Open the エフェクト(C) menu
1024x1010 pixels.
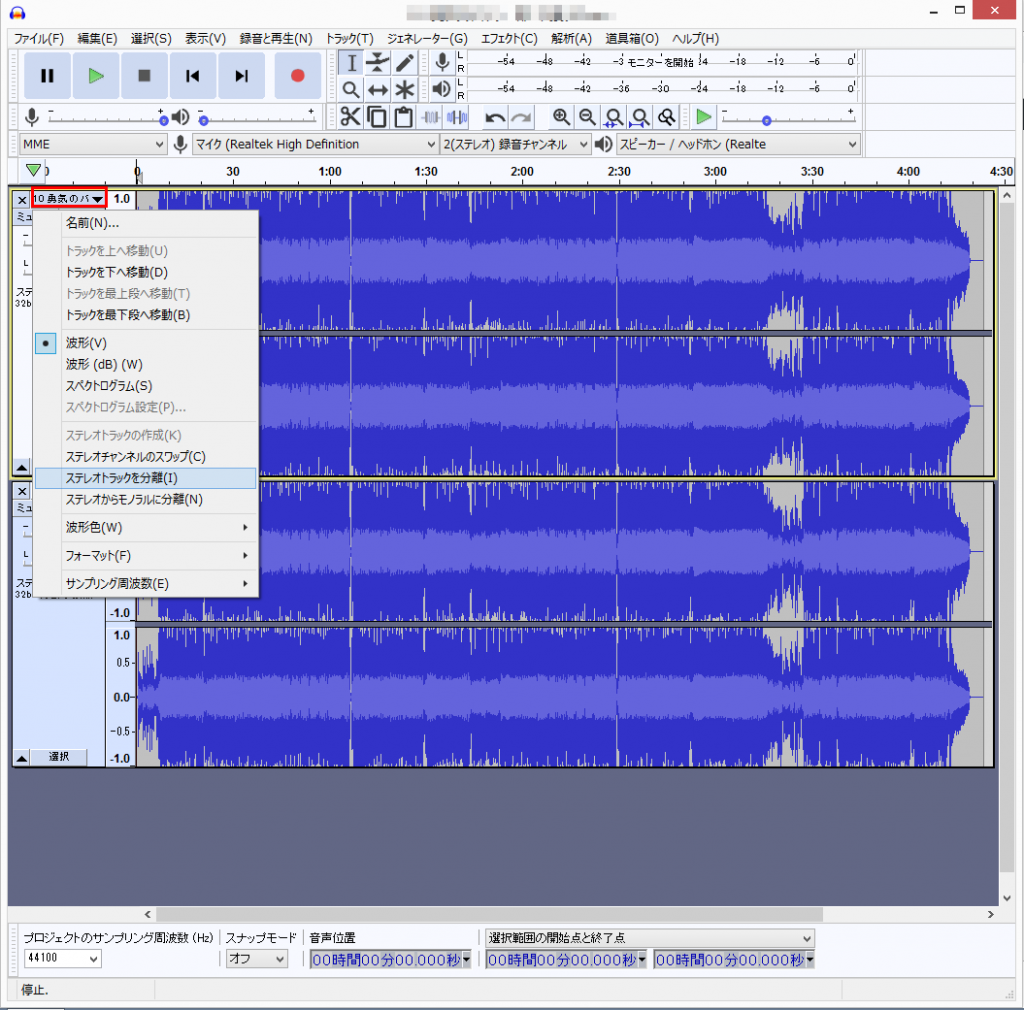[x=508, y=38]
